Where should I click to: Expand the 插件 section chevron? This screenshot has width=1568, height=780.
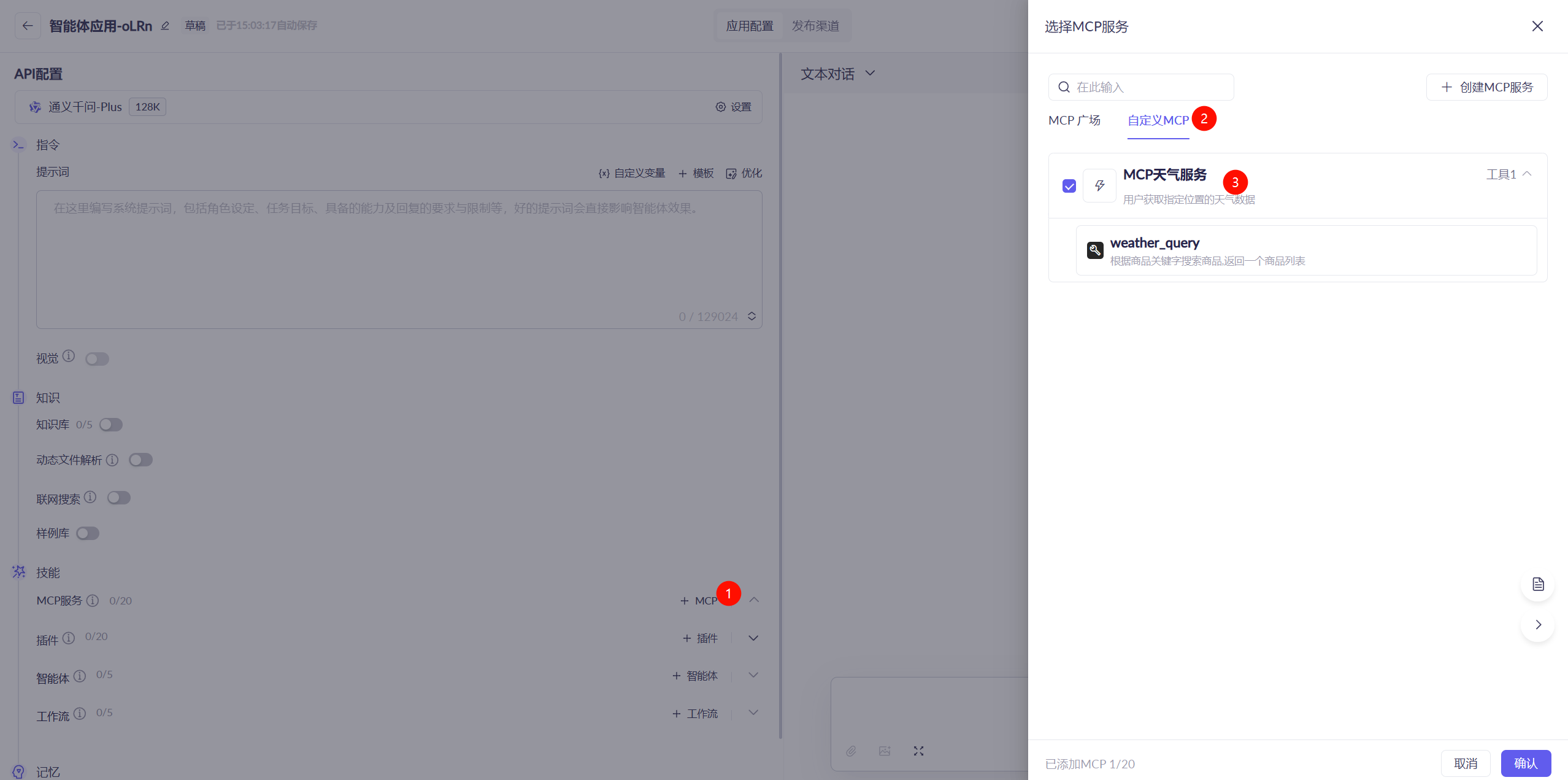[753, 638]
